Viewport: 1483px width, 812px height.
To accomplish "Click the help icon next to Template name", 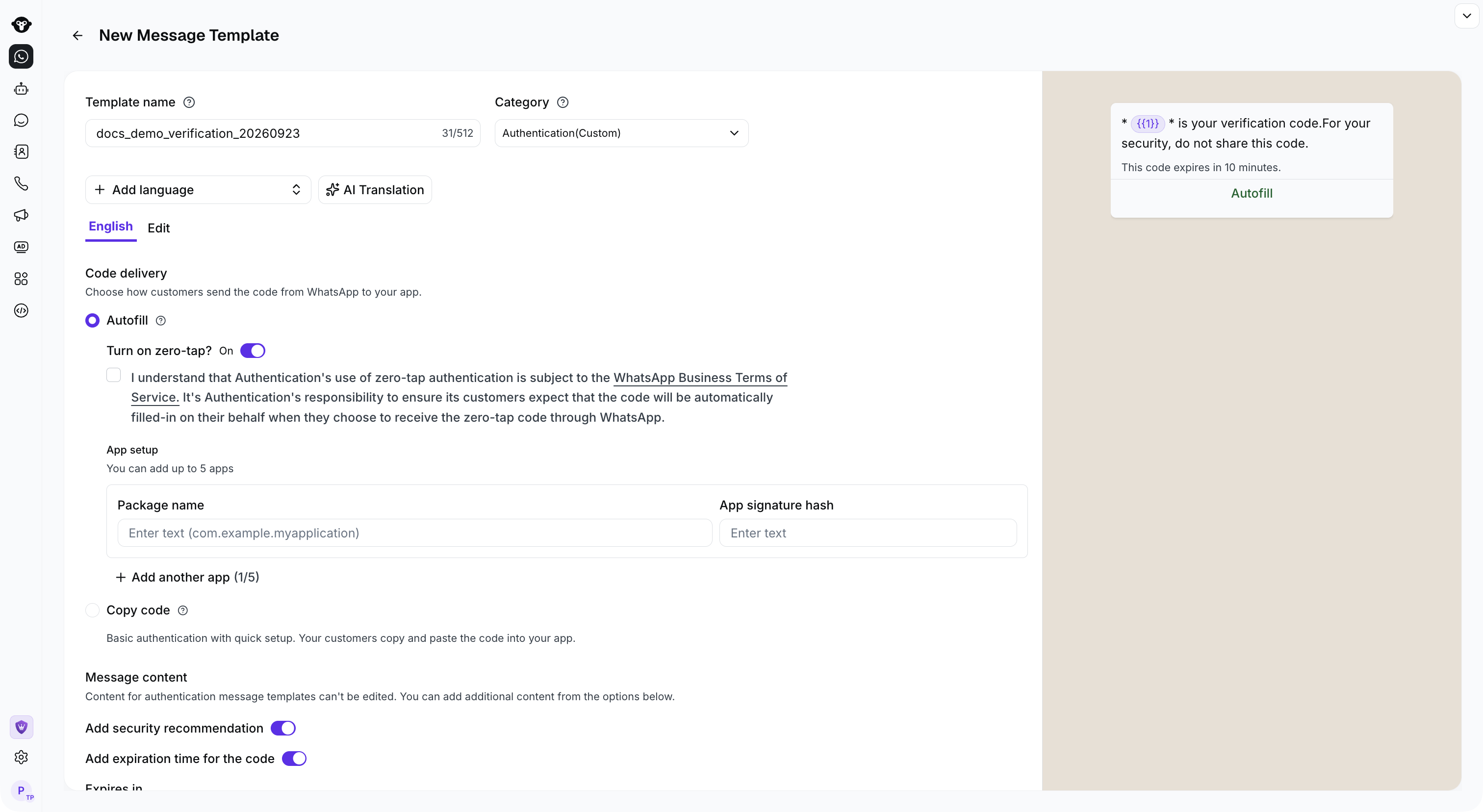I will (189, 102).
